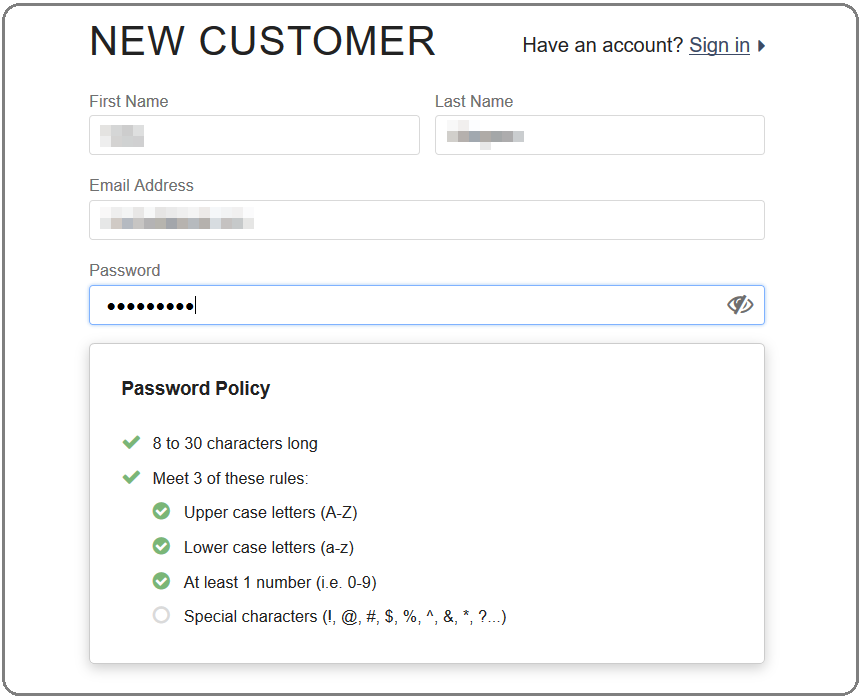Click the First Name label
Viewport: 862px width, 698px height.
tap(129, 101)
